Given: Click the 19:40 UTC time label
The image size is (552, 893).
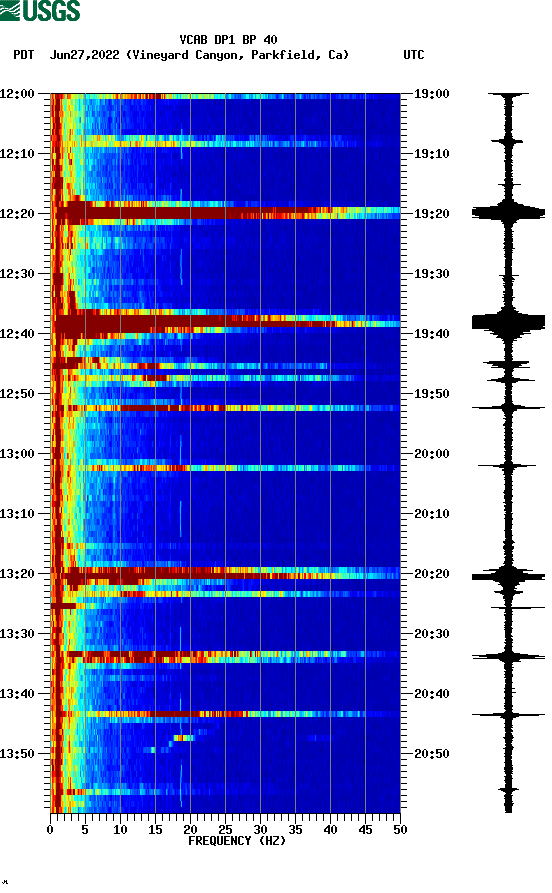Looking at the screenshot, I should pyautogui.click(x=432, y=334).
